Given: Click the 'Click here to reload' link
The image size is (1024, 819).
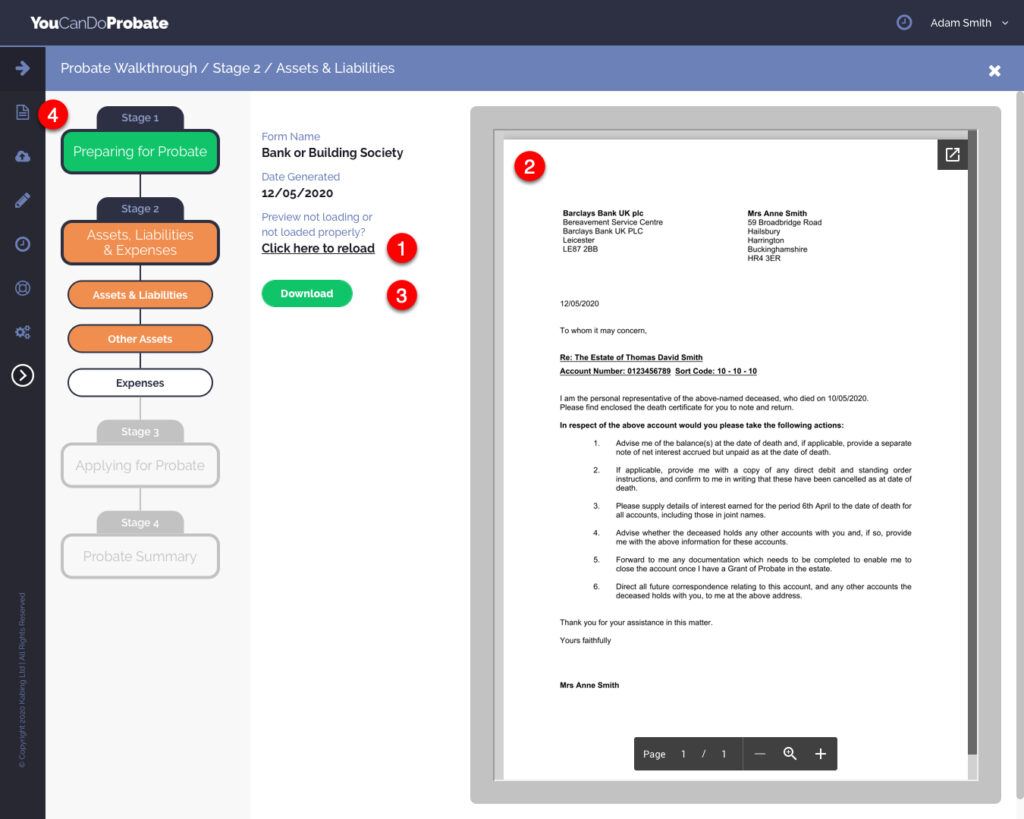Looking at the screenshot, I should [x=318, y=248].
